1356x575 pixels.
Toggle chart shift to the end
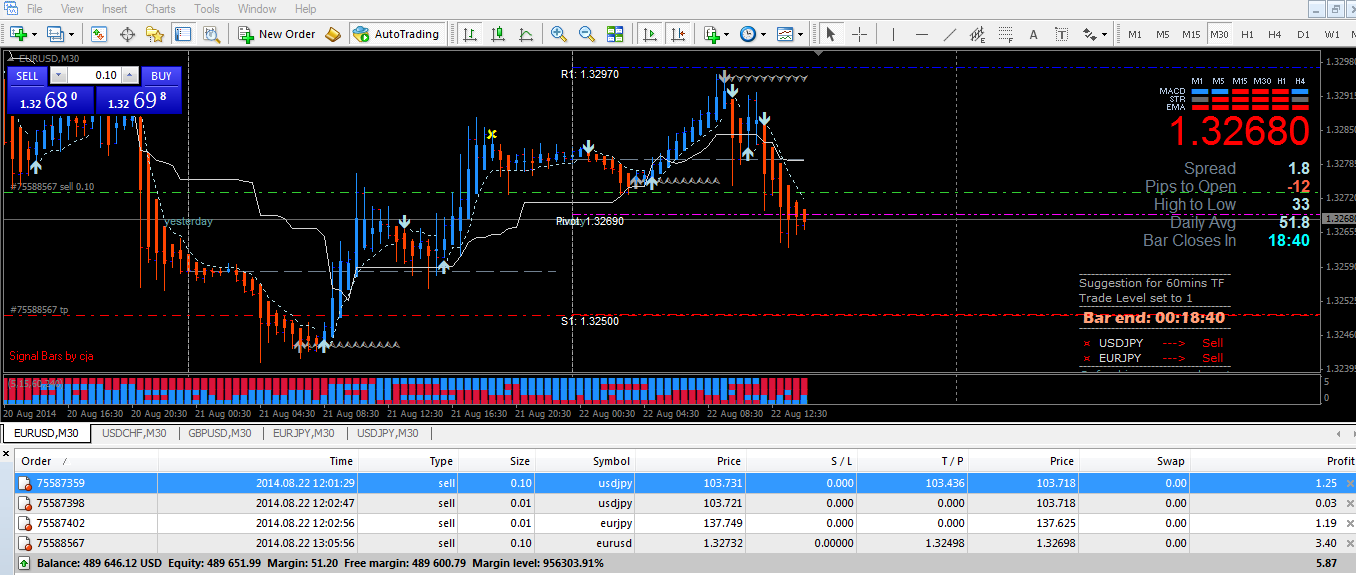[678, 34]
